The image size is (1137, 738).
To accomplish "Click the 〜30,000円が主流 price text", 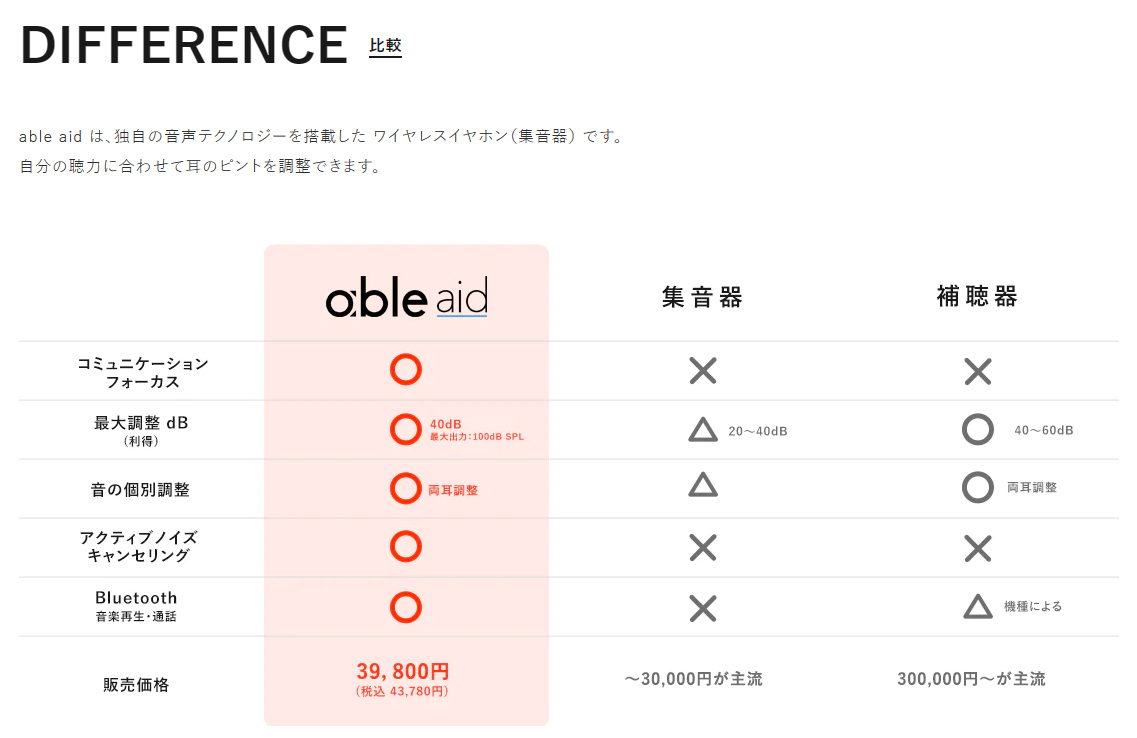I will pyautogui.click(x=694, y=679).
